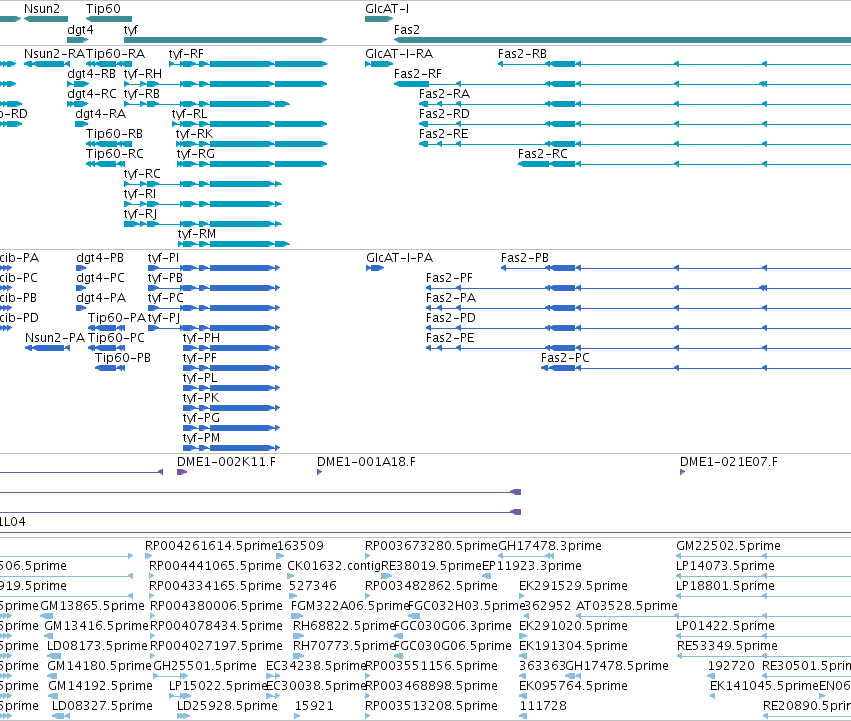Viewport: 851px width, 721px height.
Task: Select EST RH68822.5prime
Action: [344, 625]
